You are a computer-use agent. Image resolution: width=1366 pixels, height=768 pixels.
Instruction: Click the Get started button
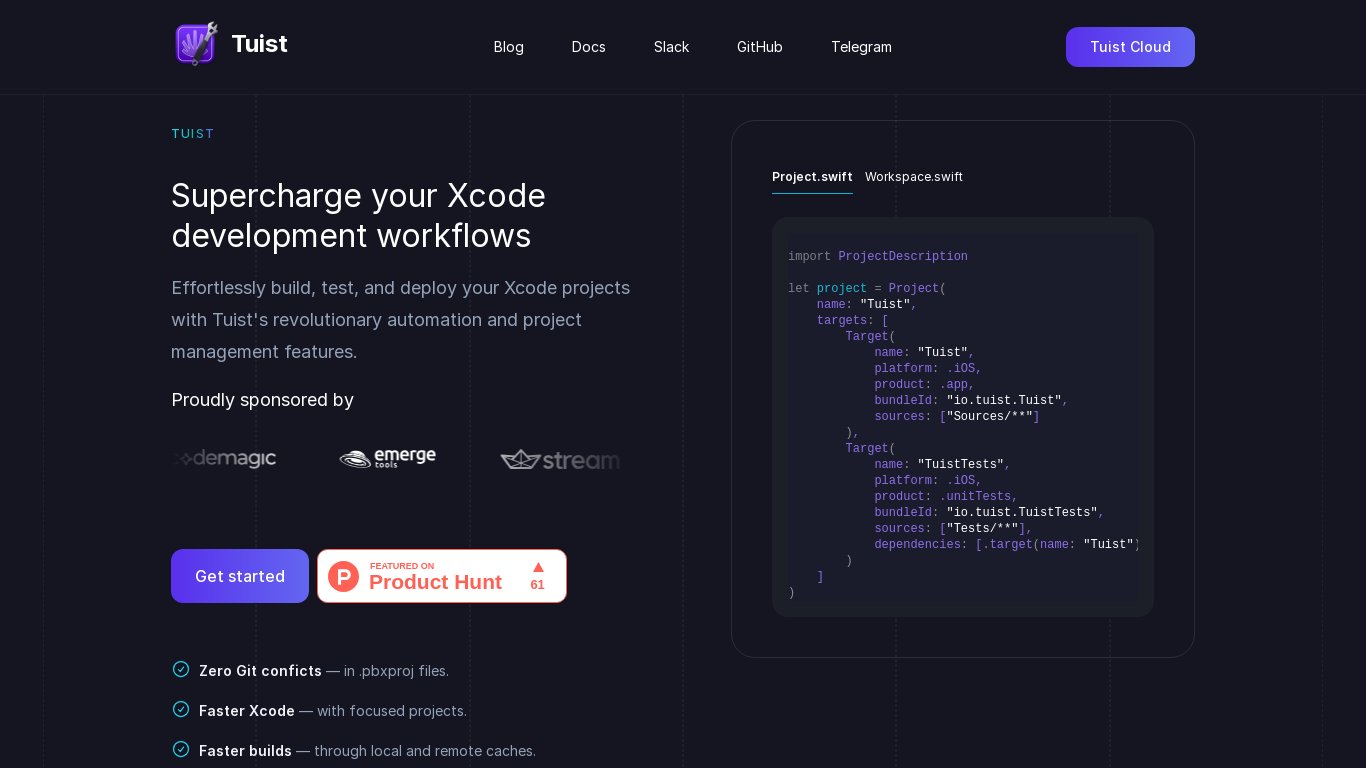(240, 576)
